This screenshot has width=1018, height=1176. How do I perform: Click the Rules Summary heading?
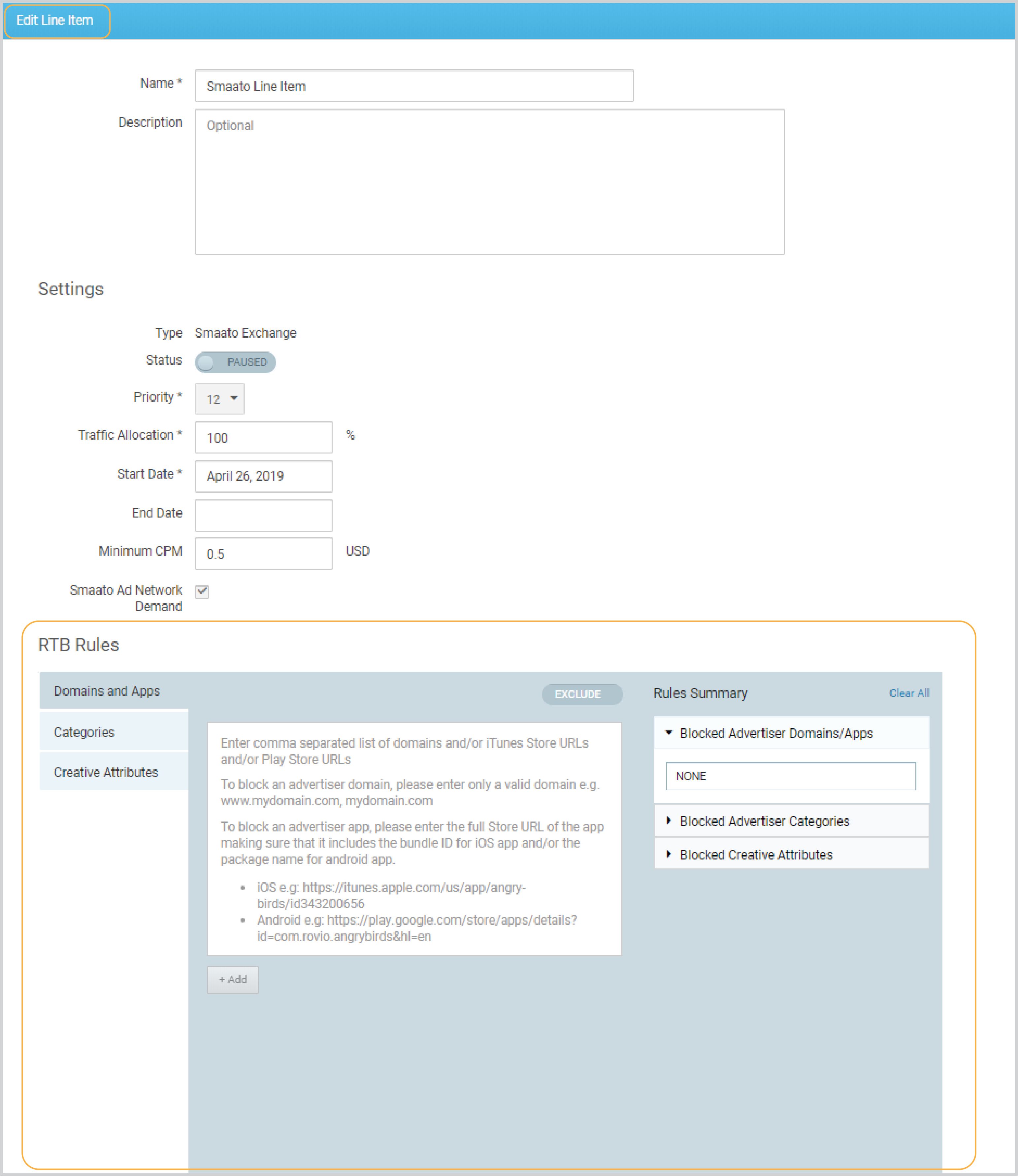point(701,693)
